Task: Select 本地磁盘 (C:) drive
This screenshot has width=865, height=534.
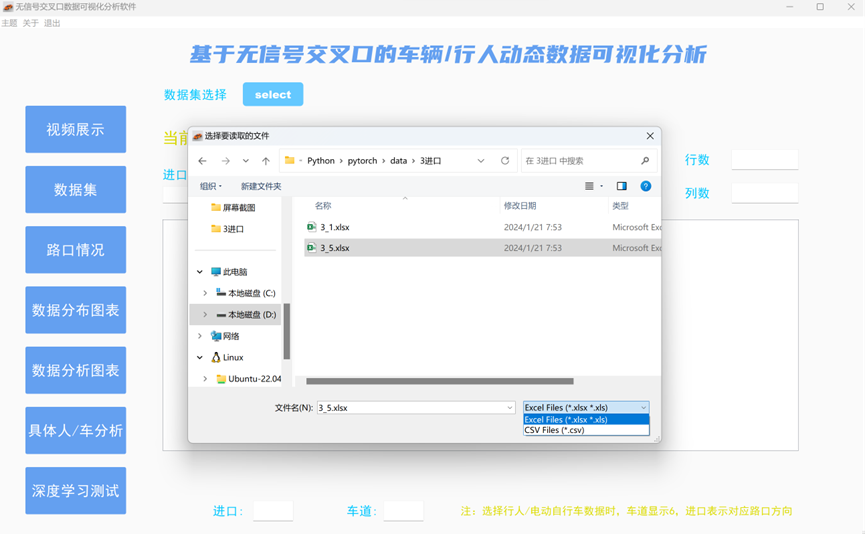Action: (x=245, y=293)
